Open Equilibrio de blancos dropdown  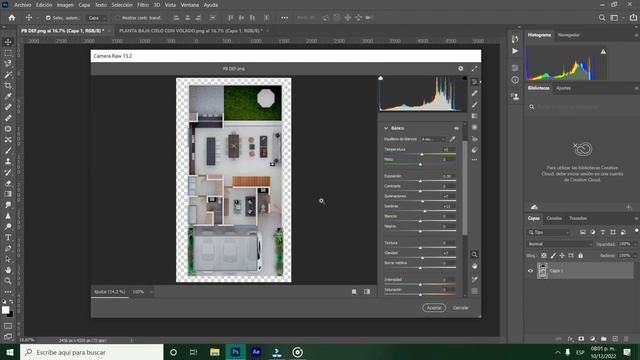click(x=433, y=139)
